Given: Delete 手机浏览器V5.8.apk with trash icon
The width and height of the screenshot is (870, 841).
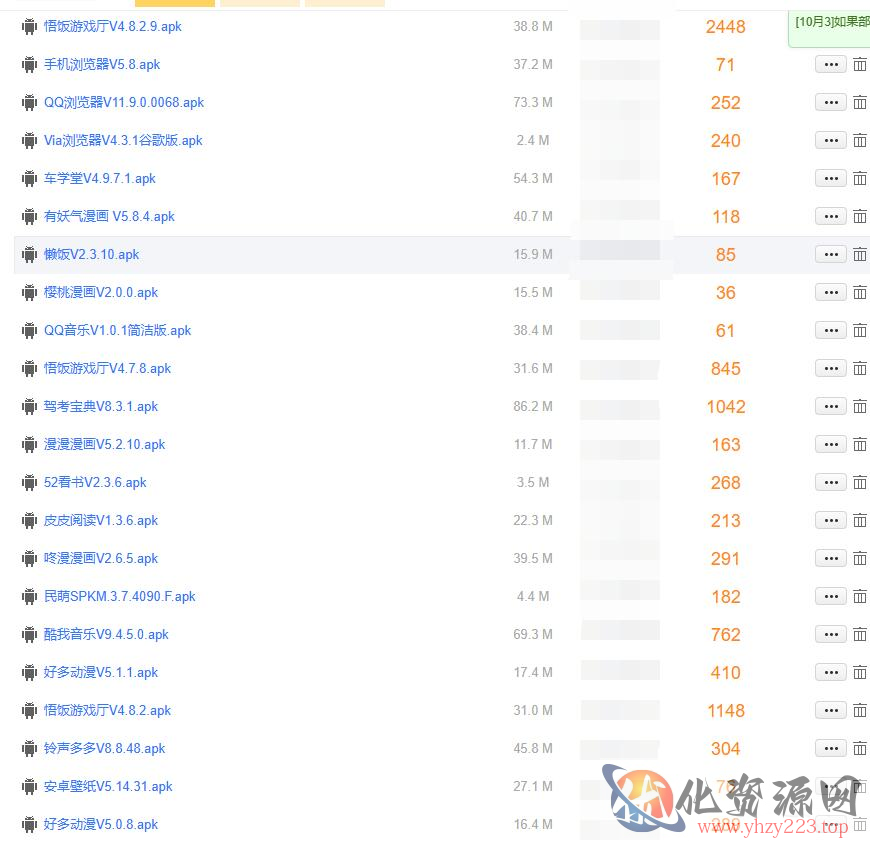Looking at the screenshot, I should click(859, 65).
